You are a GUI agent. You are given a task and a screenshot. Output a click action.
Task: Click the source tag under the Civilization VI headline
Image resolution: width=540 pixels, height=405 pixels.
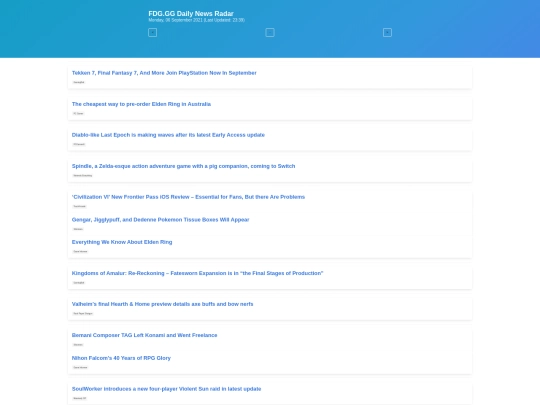coord(80,206)
